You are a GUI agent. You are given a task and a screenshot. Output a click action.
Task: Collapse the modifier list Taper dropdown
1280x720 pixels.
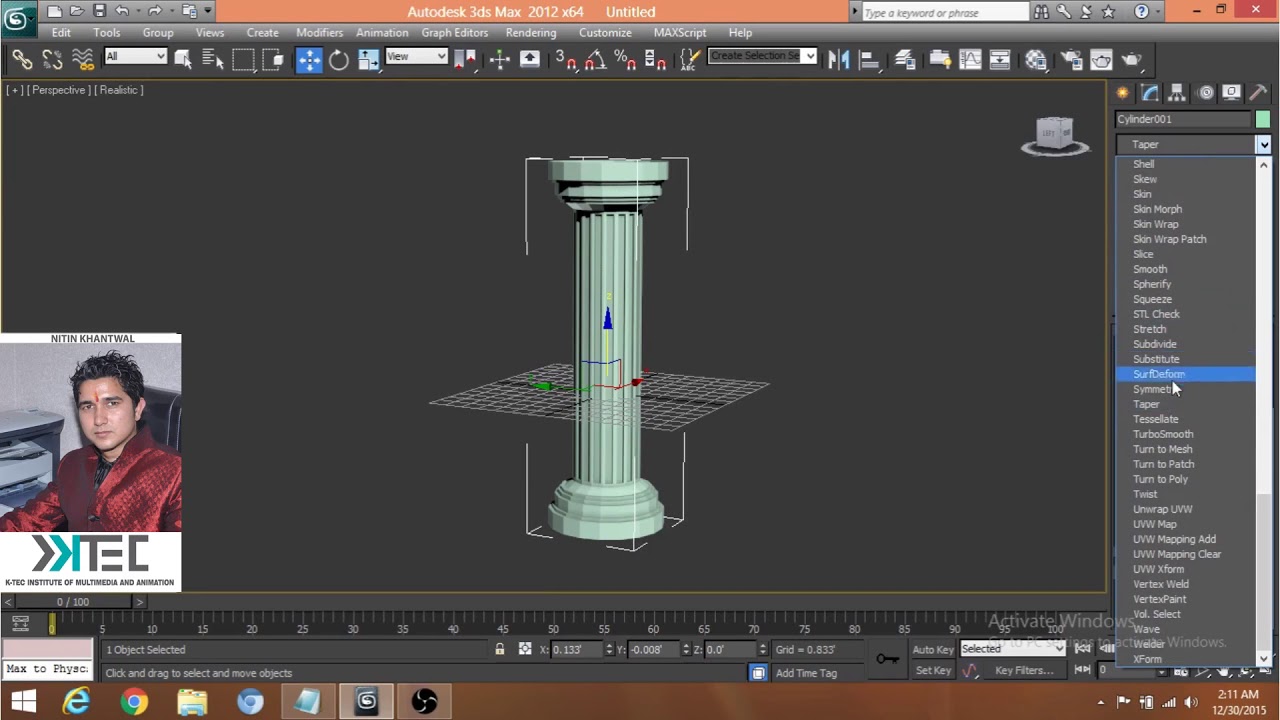pyautogui.click(x=1263, y=145)
